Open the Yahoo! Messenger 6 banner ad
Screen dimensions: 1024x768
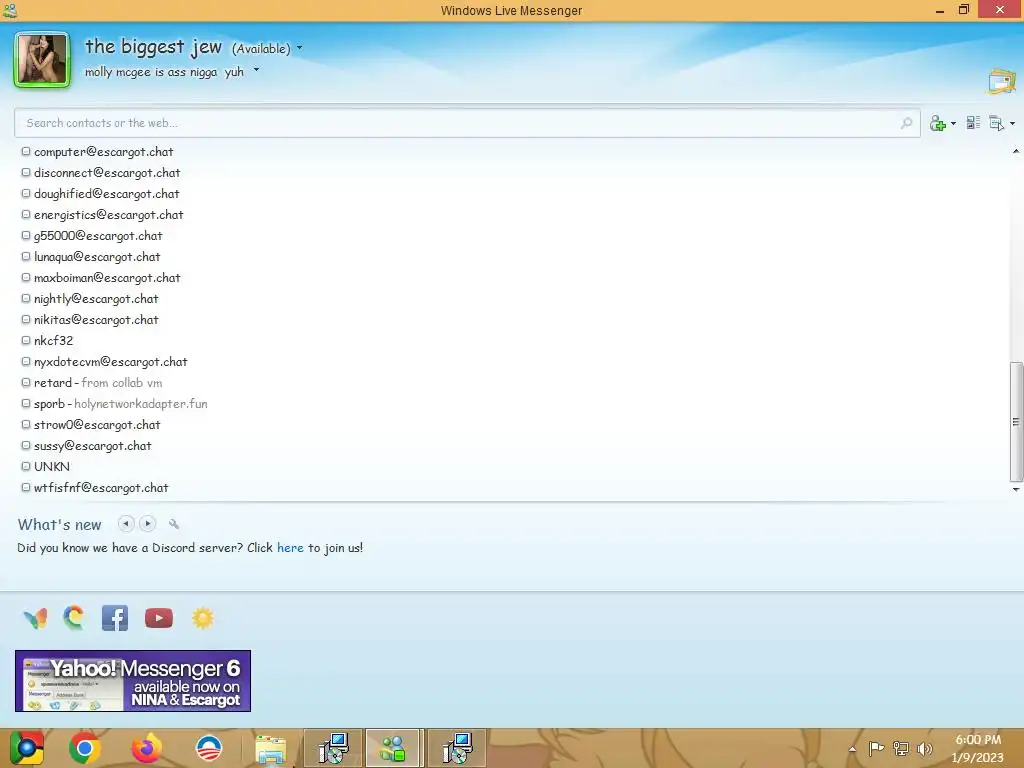coord(133,680)
